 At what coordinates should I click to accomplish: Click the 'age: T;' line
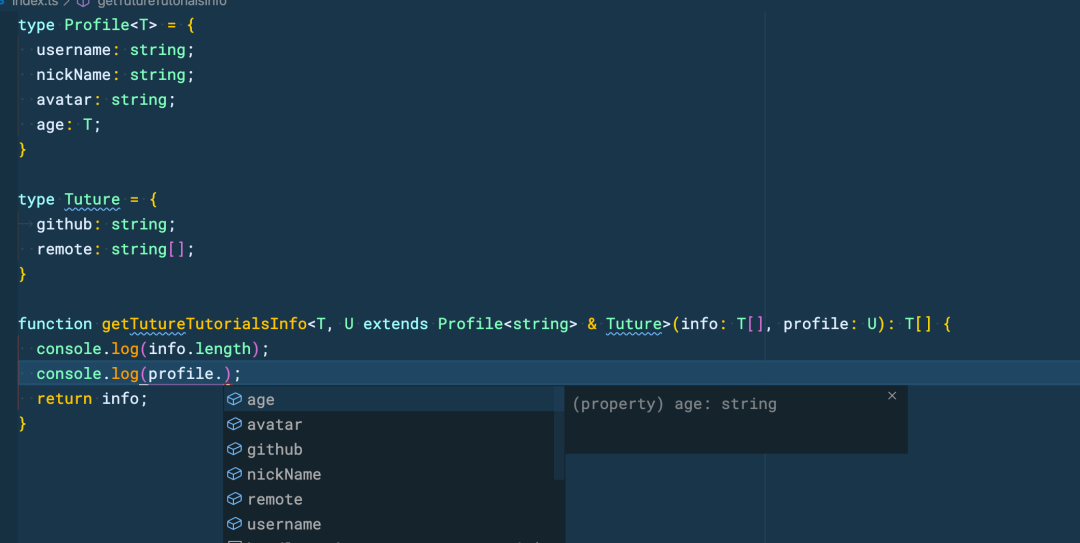tap(69, 125)
